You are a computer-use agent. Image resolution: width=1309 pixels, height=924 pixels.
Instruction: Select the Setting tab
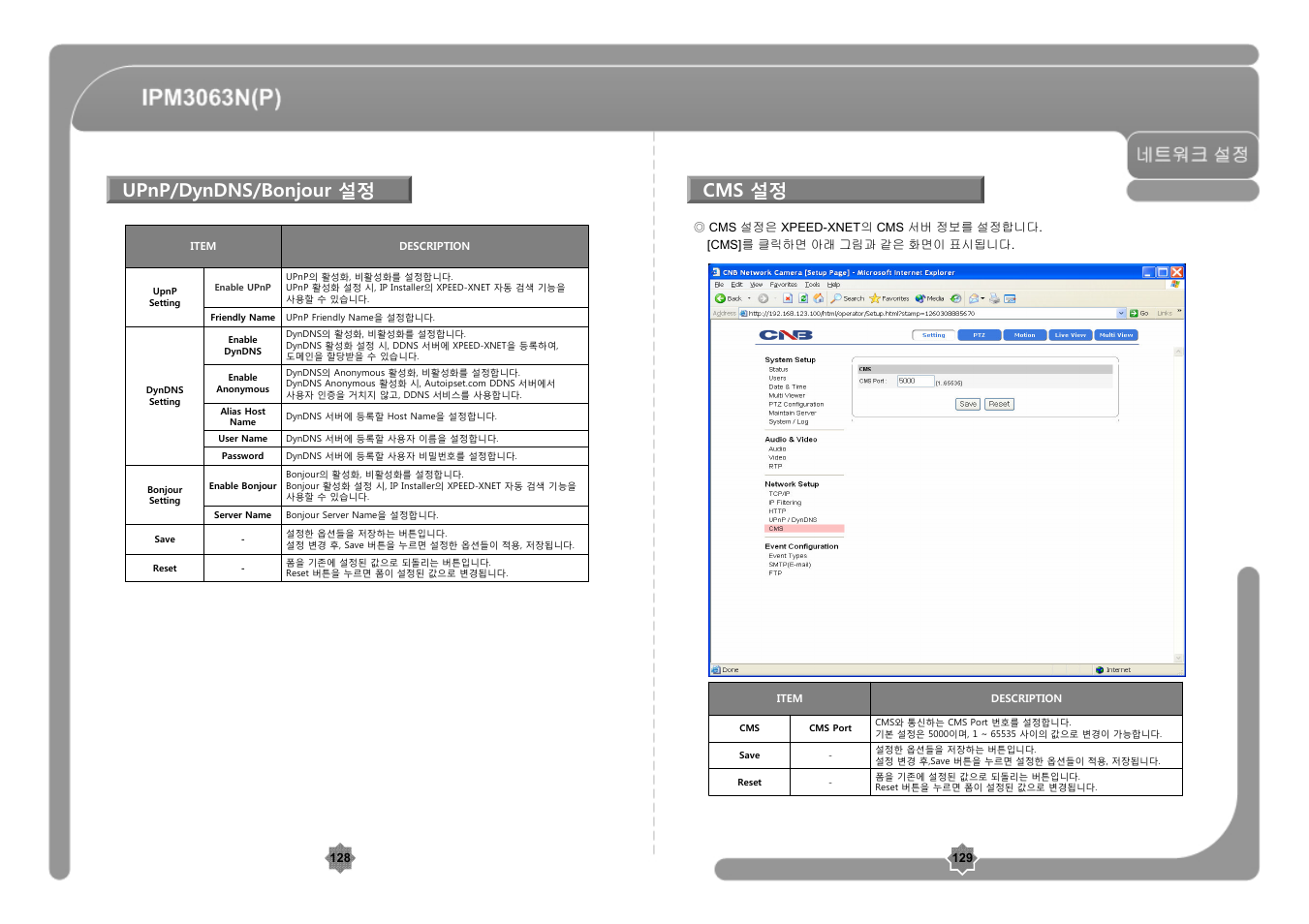(x=933, y=335)
